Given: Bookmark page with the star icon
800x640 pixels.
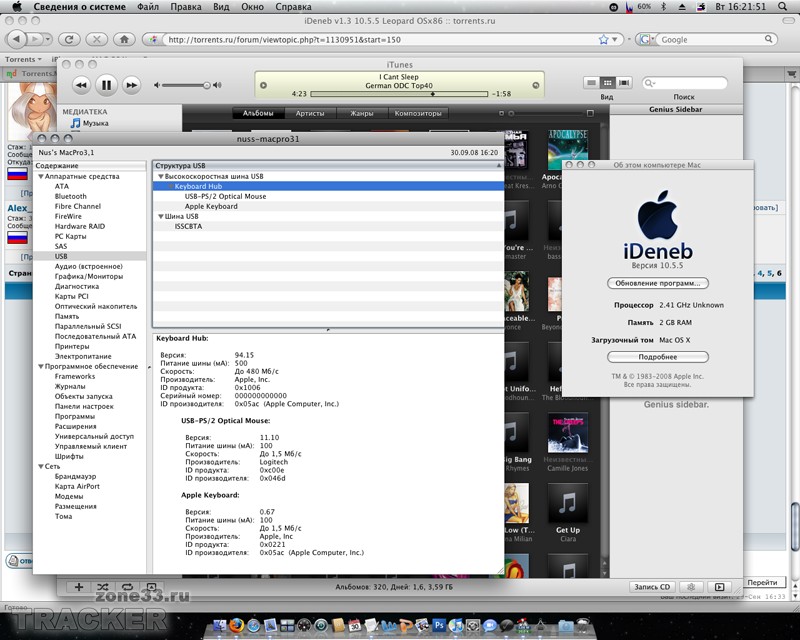Looking at the screenshot, I should coord(604,39).
